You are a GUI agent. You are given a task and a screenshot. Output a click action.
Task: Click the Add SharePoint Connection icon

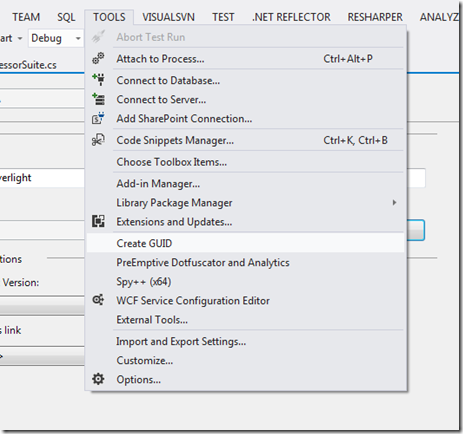(x=98, y=118)
